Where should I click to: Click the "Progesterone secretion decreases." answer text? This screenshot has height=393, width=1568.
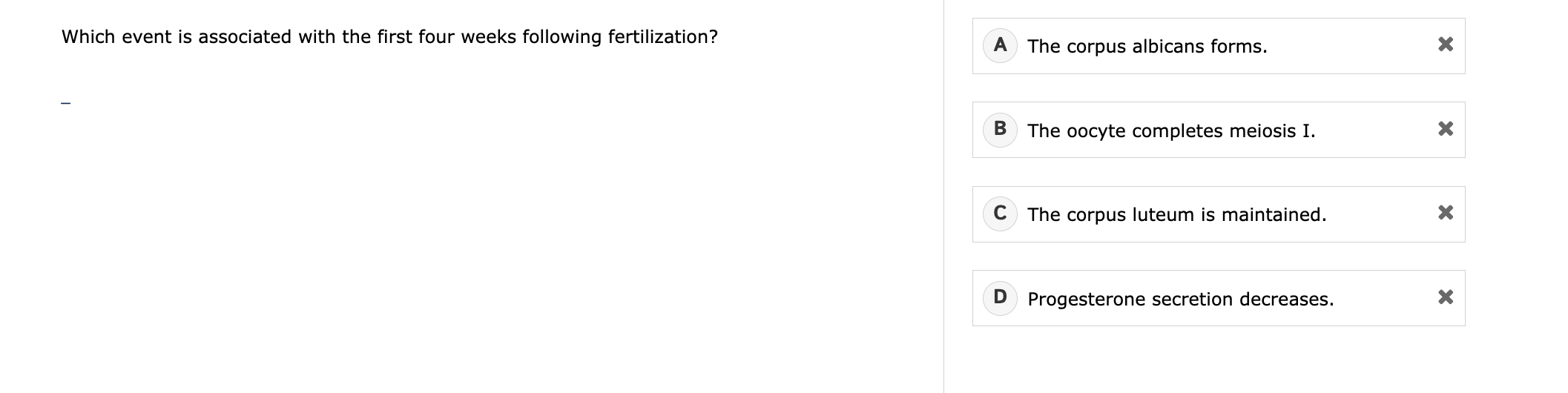pos(1180,300)
